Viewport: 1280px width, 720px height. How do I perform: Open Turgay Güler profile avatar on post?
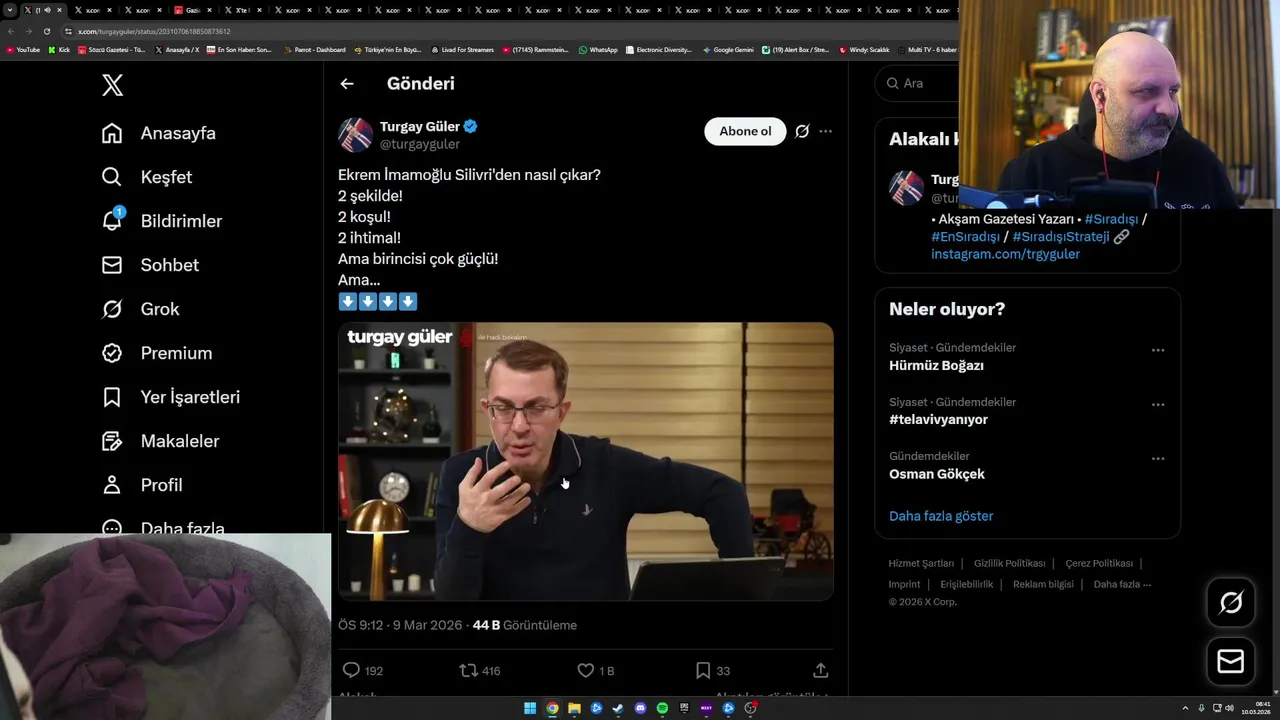click(356, 135)
